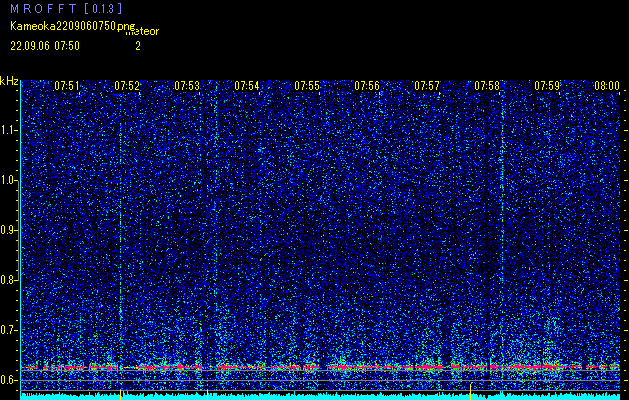This screenshot has height=400, width=629.
Task: Click the 1.1 kHz frequency label
Action: 8,130
